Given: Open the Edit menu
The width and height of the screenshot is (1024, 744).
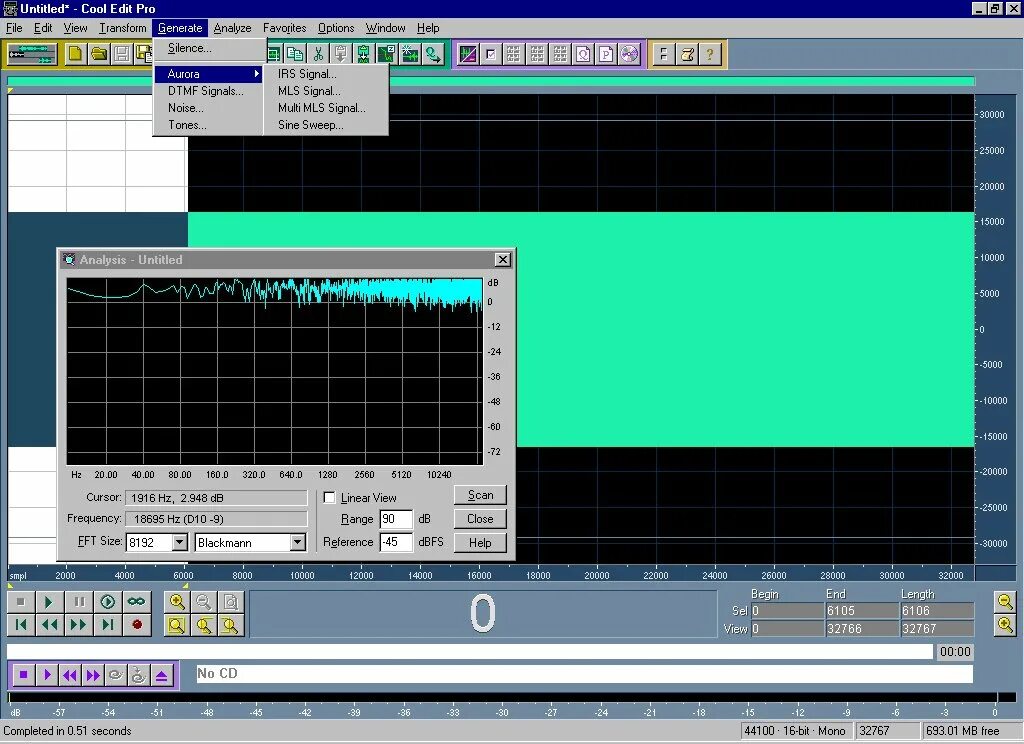Looking at the screenshot, I should tap(43, 28).
